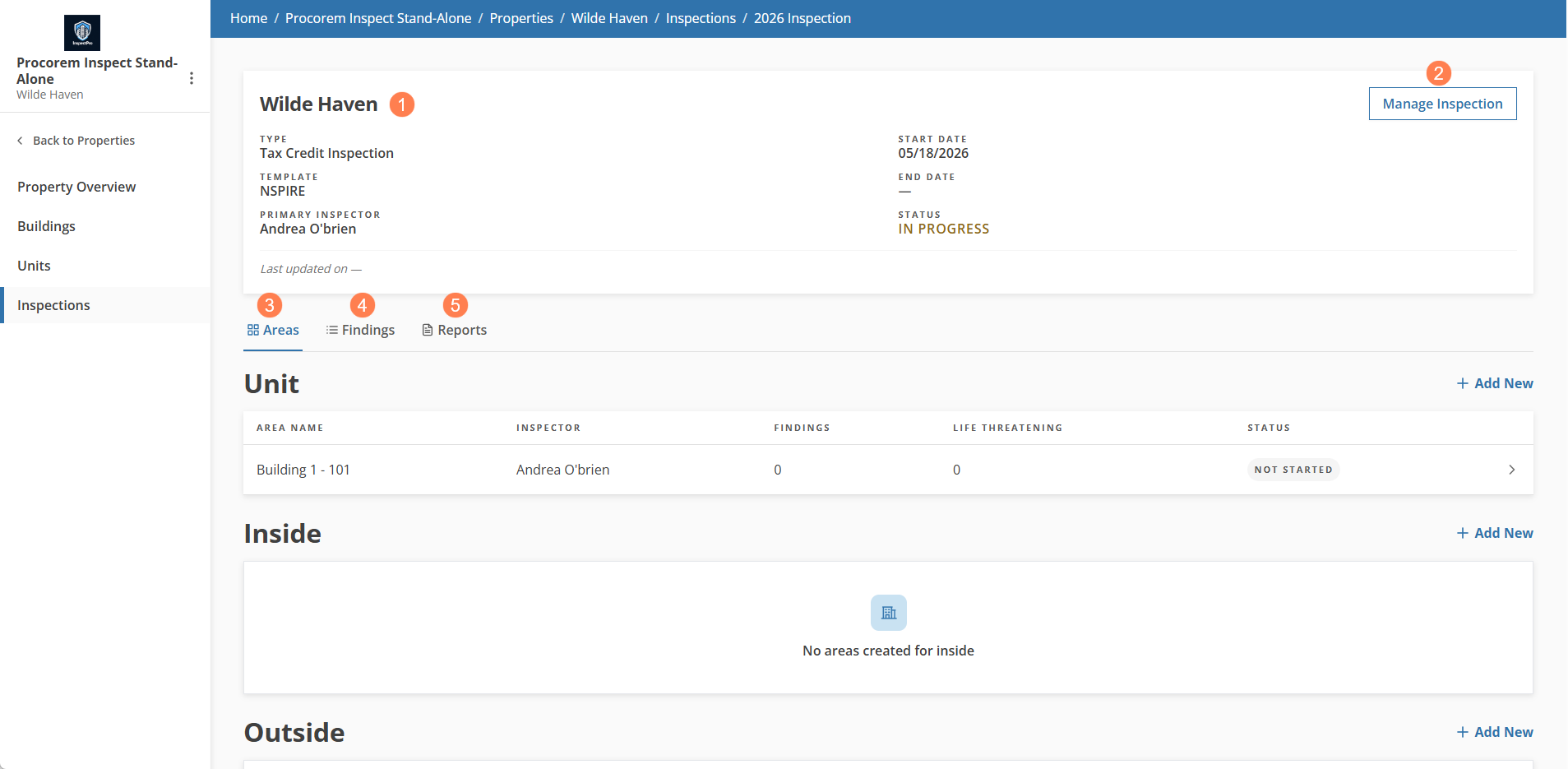Add a new Unit area
Image resolution: width=1568 pixels, height=769 pixels.
coord(1495,383)
